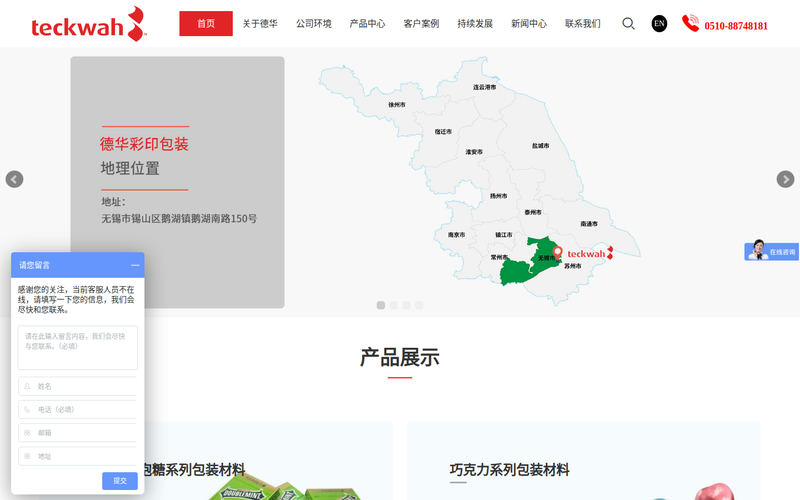The image size is (800, 500).
Task: Click the teckwah map pin marker
Action: [x=557, y=253]
